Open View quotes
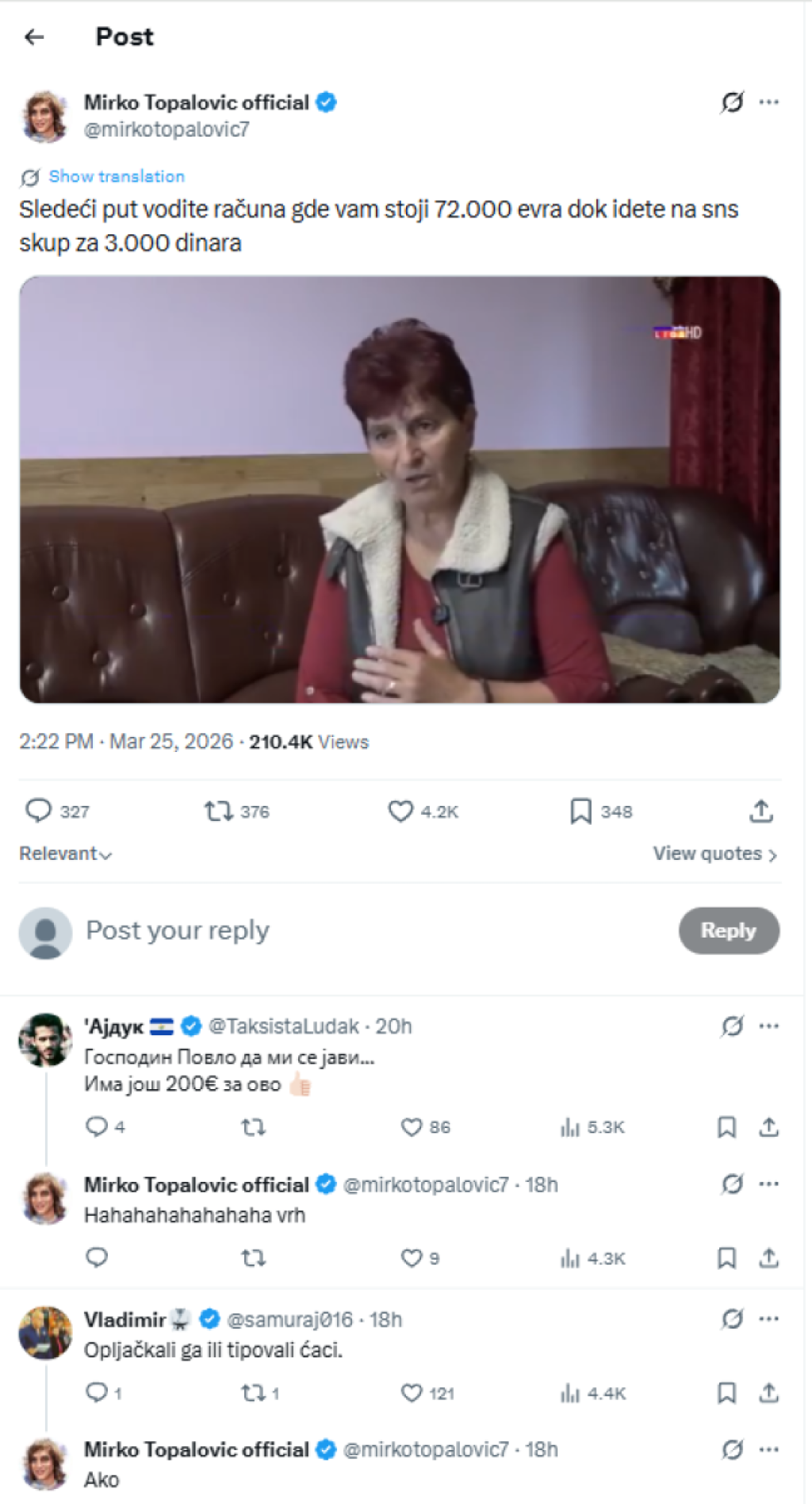Image resolution: width=812 pixels, height=1504 pixels. point(714,854)
